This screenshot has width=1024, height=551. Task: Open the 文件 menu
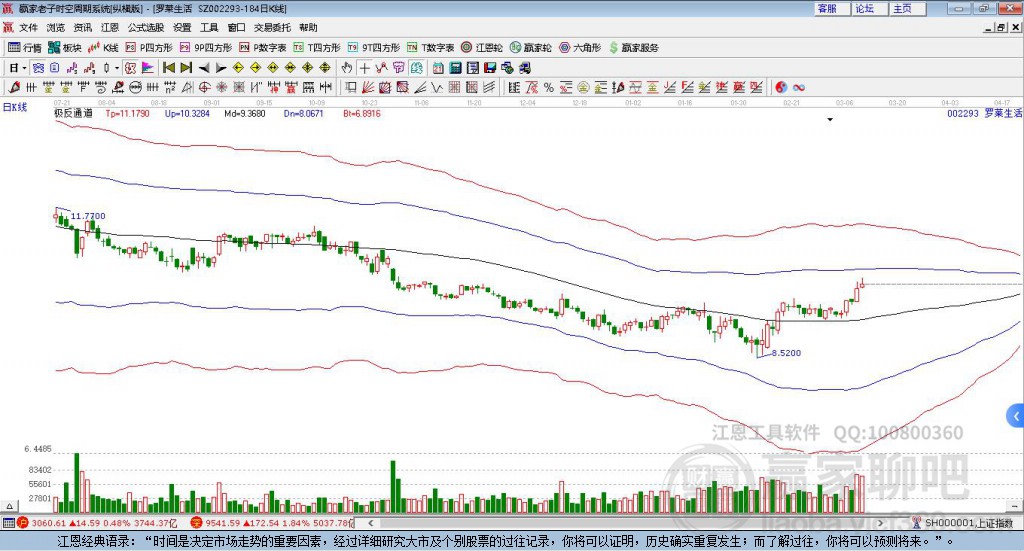coord(28,27)
